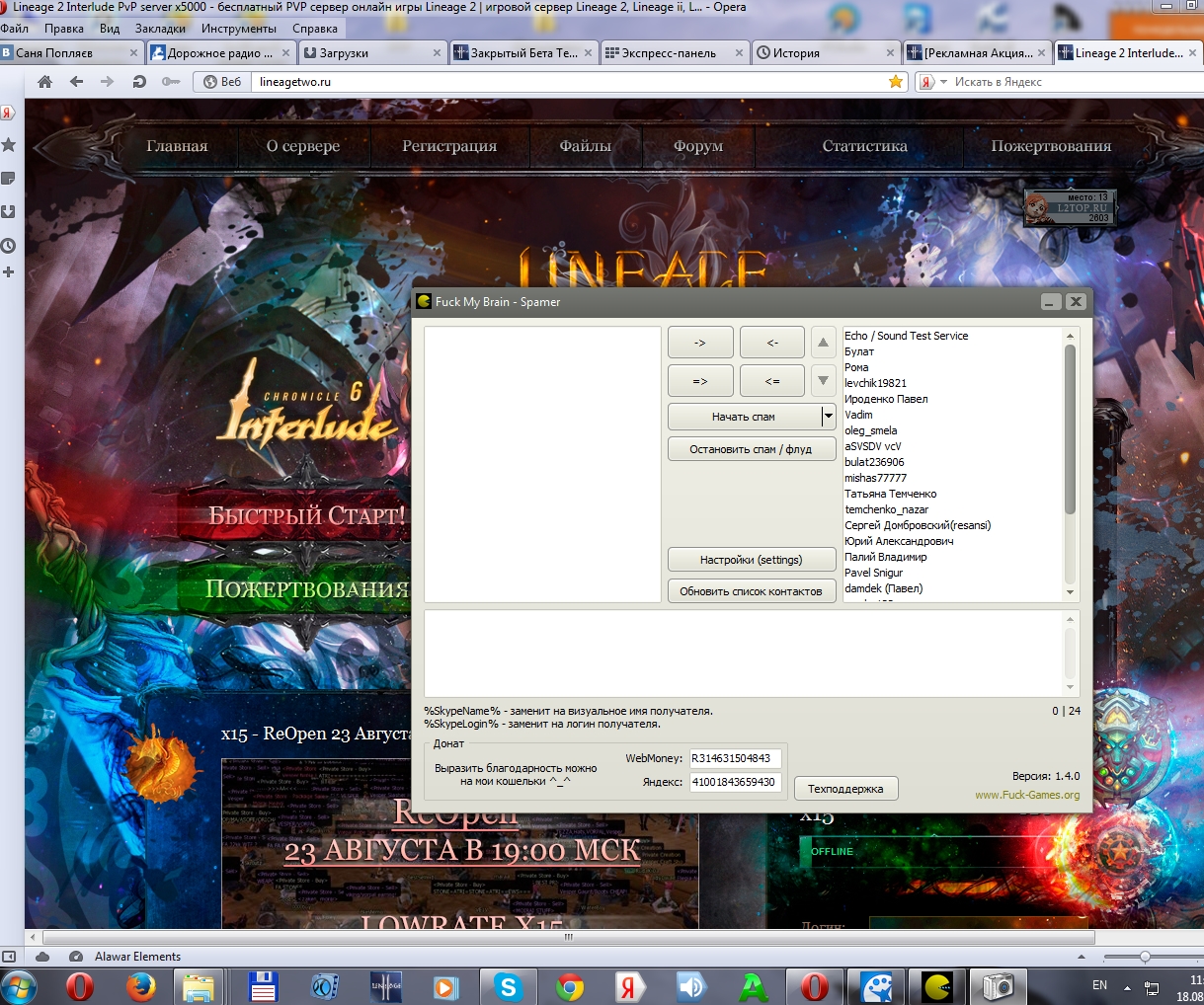Open the Инструменты menu
The image size is (1204, 1005).
tap(239, 29)
